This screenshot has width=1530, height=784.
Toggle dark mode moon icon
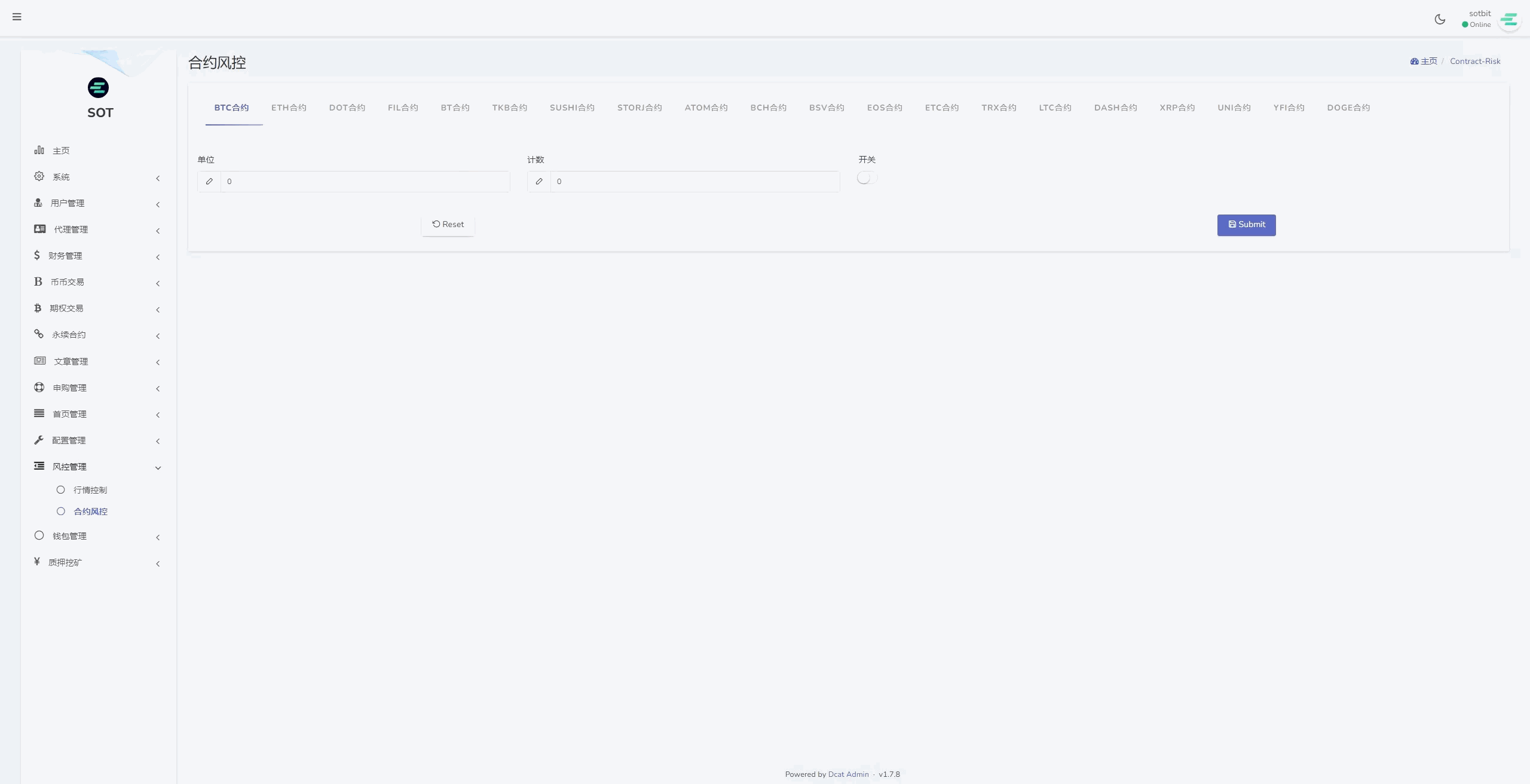1440,19
